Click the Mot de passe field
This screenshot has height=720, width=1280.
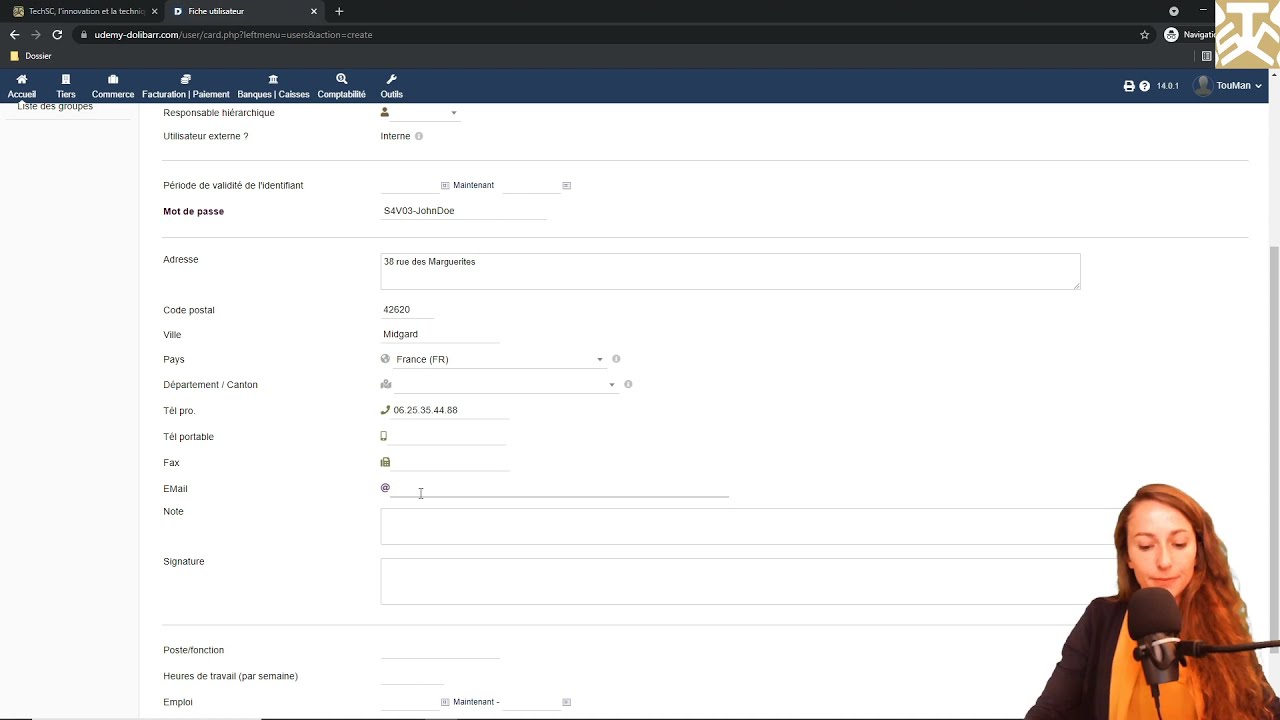coord(464,211)
